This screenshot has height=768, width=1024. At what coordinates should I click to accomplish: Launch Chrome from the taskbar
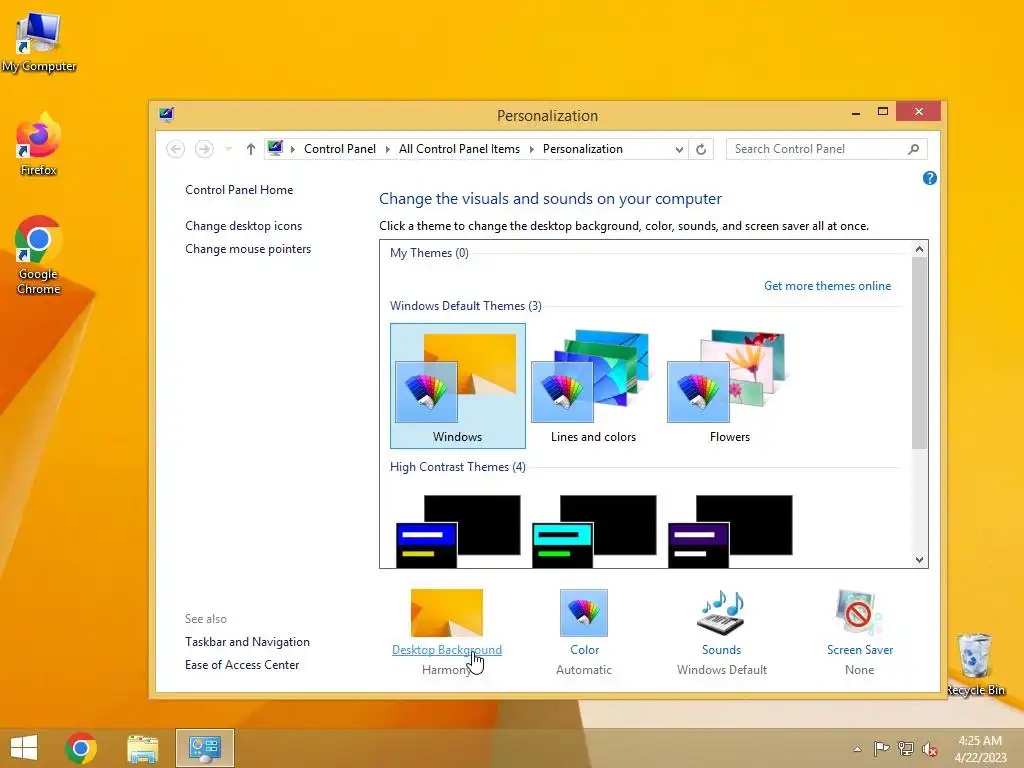click(81, 748)
